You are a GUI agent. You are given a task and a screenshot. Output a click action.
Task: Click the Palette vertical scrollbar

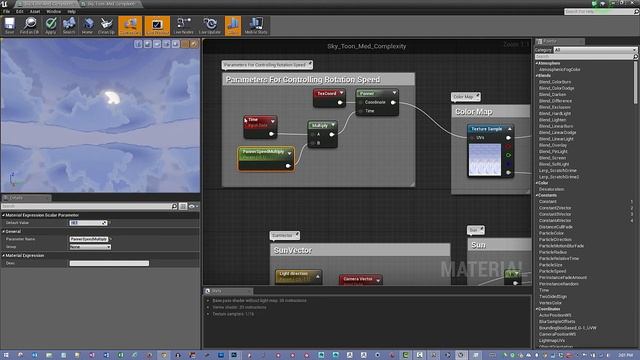click(636, 82)
